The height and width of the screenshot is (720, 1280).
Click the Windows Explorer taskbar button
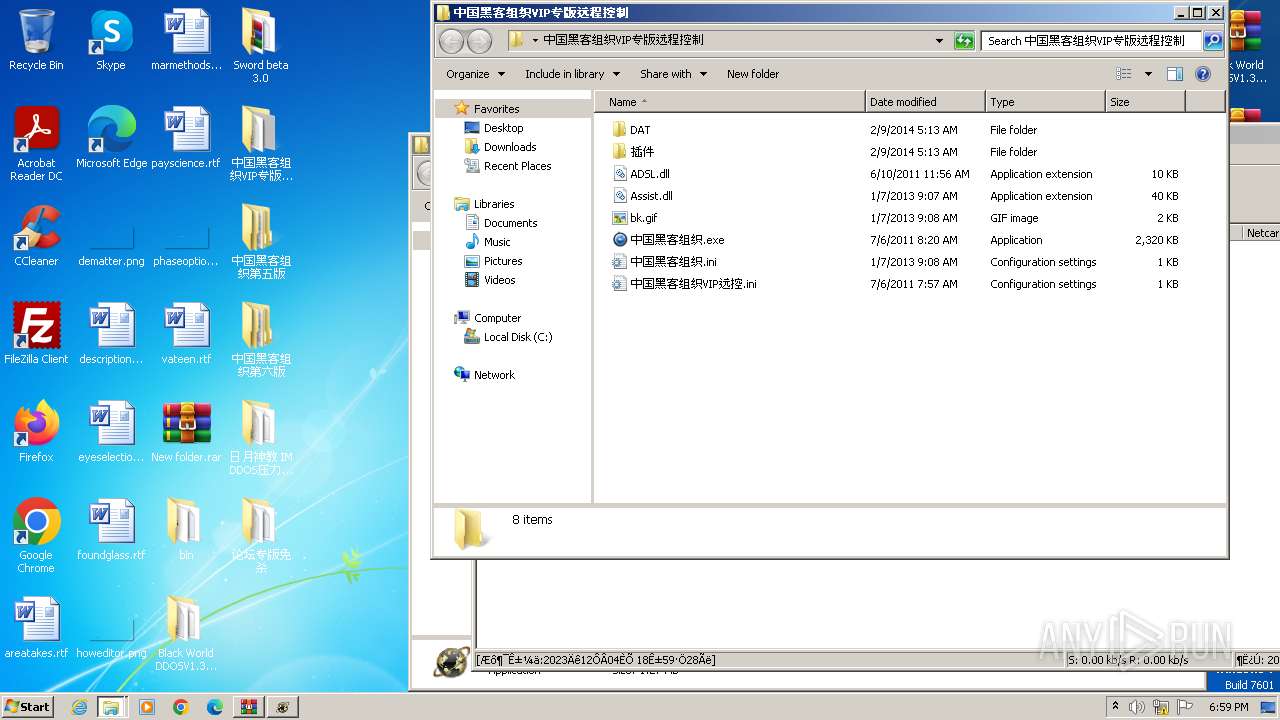click(x=111, y=707)
